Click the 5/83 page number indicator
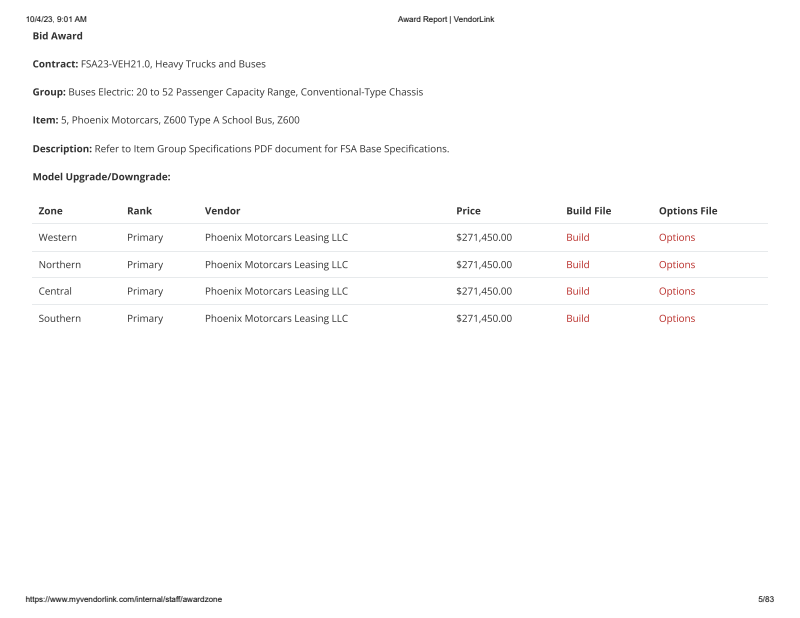 click(765, 599)
